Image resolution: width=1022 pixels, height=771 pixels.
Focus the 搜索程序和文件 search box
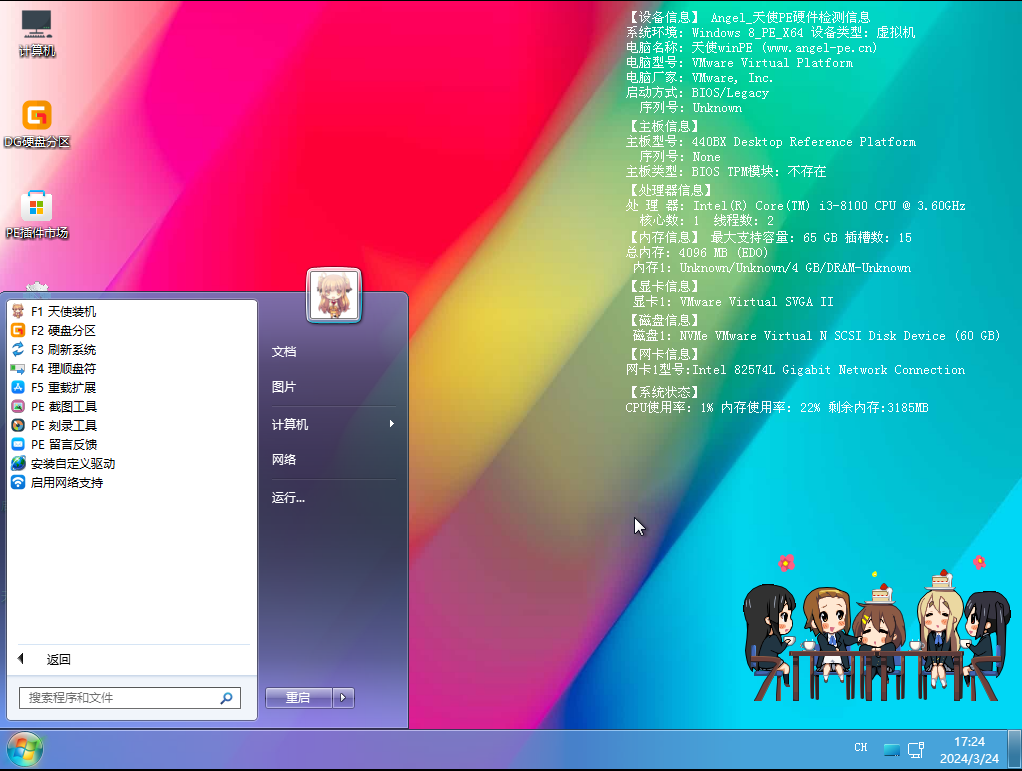point(130,698)
